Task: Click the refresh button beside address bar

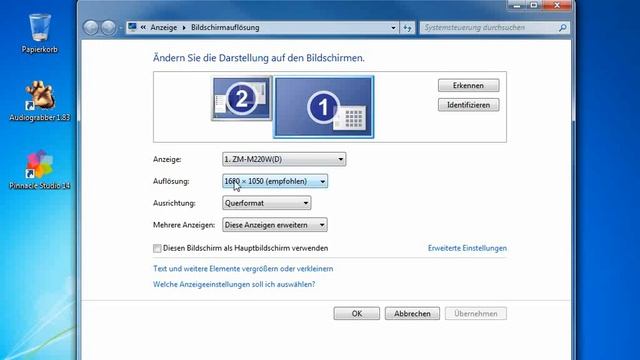Action: (407, 28)
